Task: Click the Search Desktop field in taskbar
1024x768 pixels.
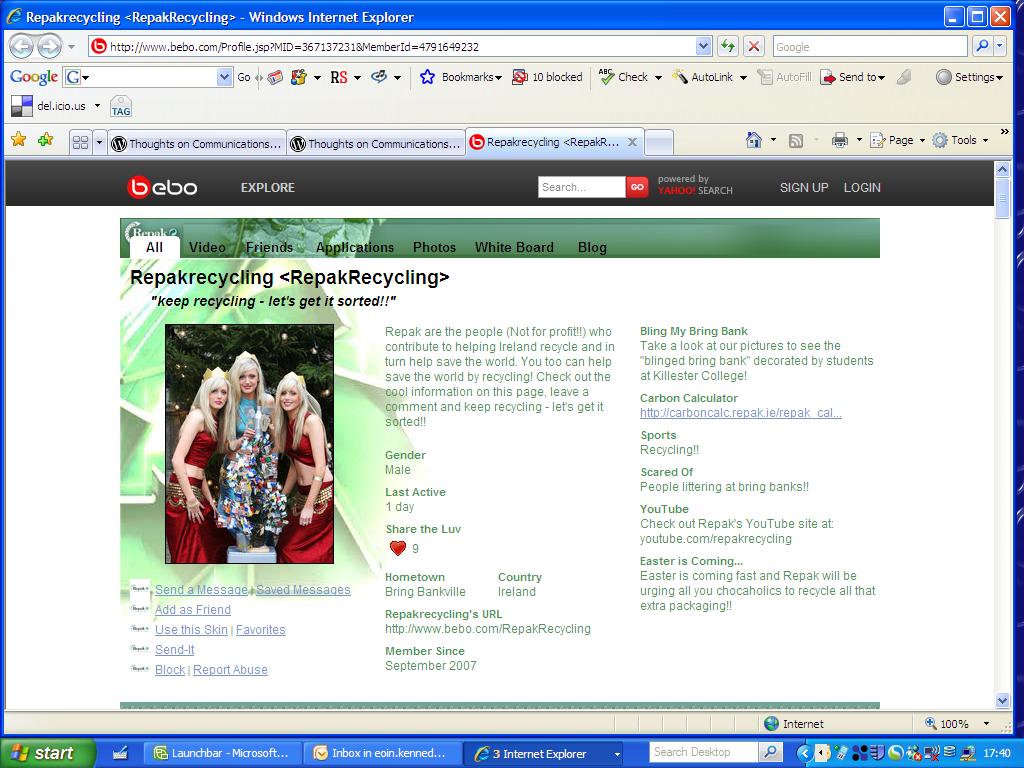Action: click(x=705, y=752)
